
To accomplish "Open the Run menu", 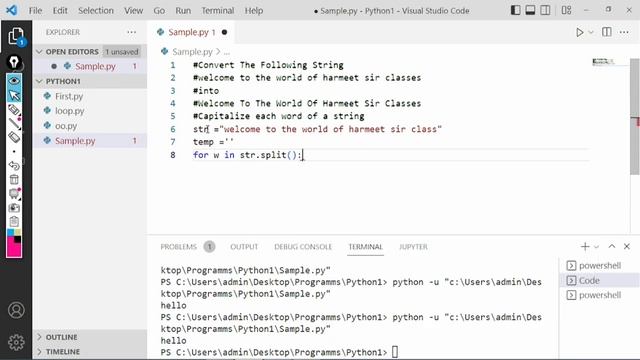I will tap(183, 11).
